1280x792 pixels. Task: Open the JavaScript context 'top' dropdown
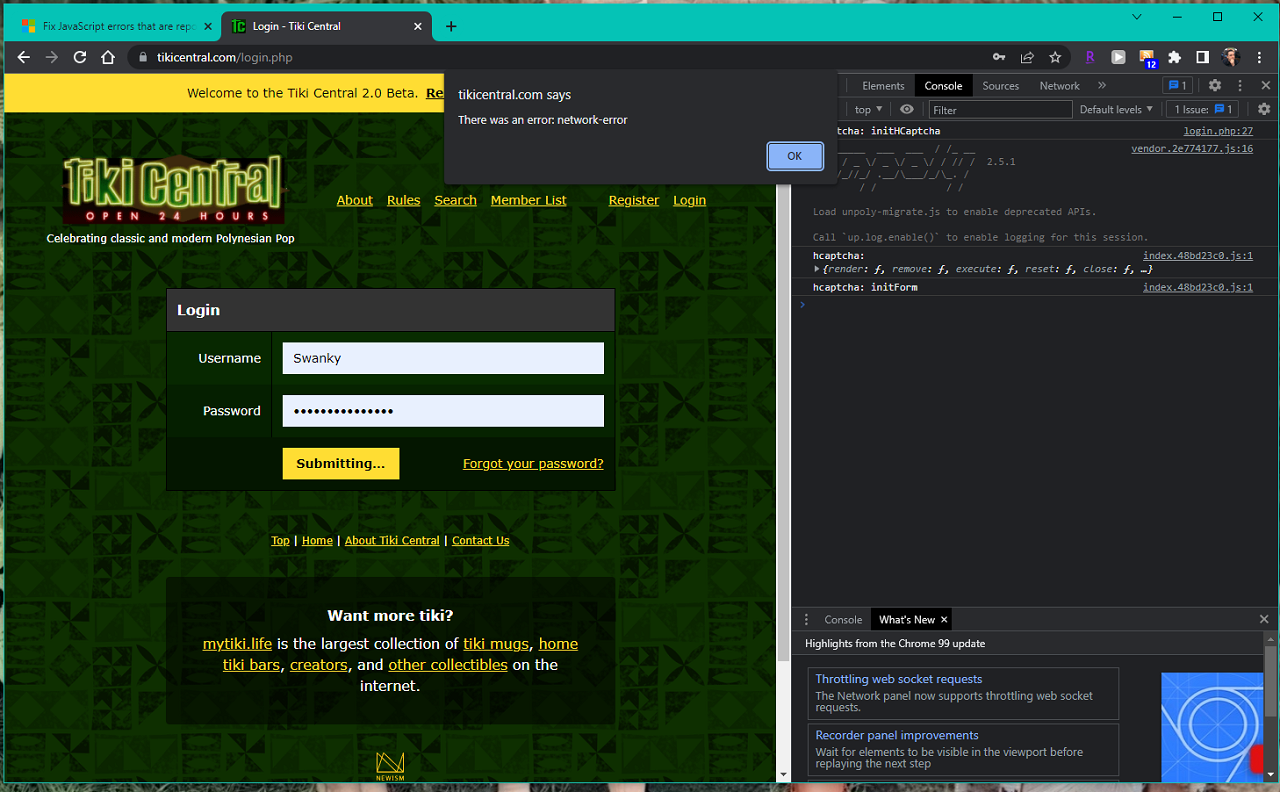pos(868,109)
